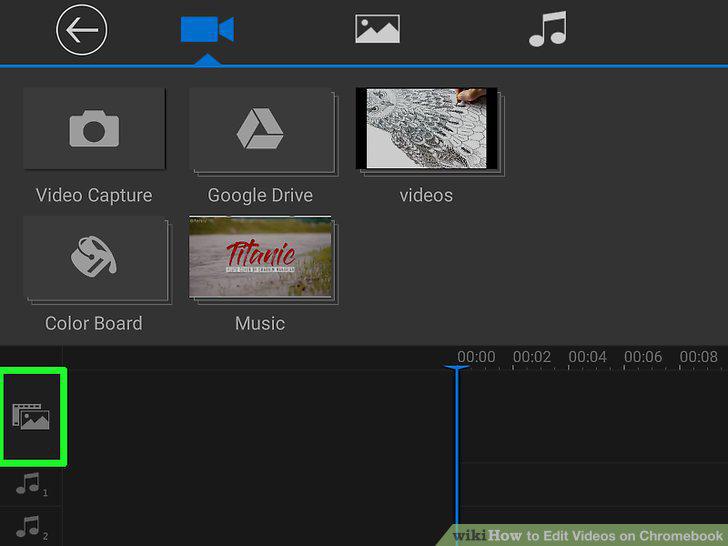Click the Google Drive label
Image resolution: width=728 pixels, height=546 pixels.
(x=260, y=195)
